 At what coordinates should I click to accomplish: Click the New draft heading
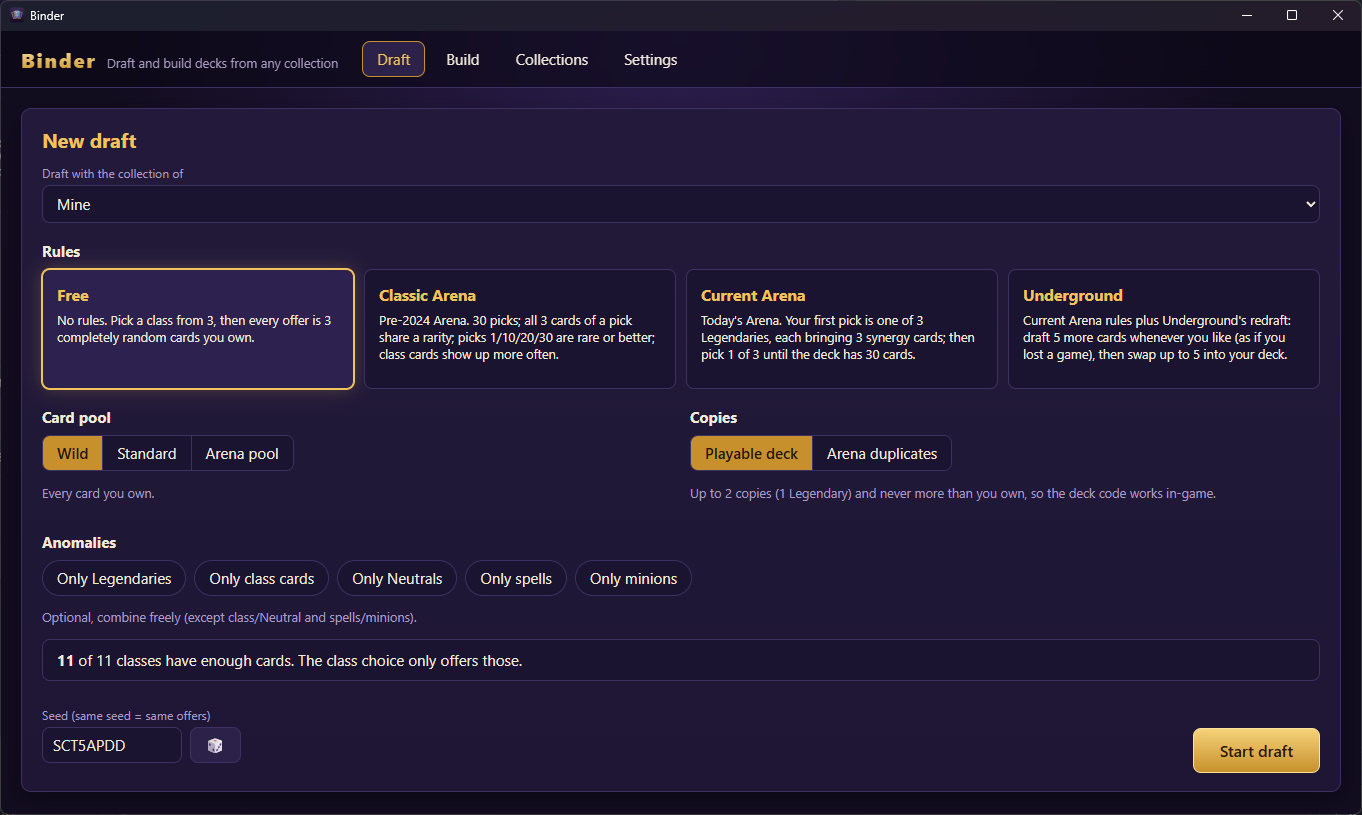89,141
